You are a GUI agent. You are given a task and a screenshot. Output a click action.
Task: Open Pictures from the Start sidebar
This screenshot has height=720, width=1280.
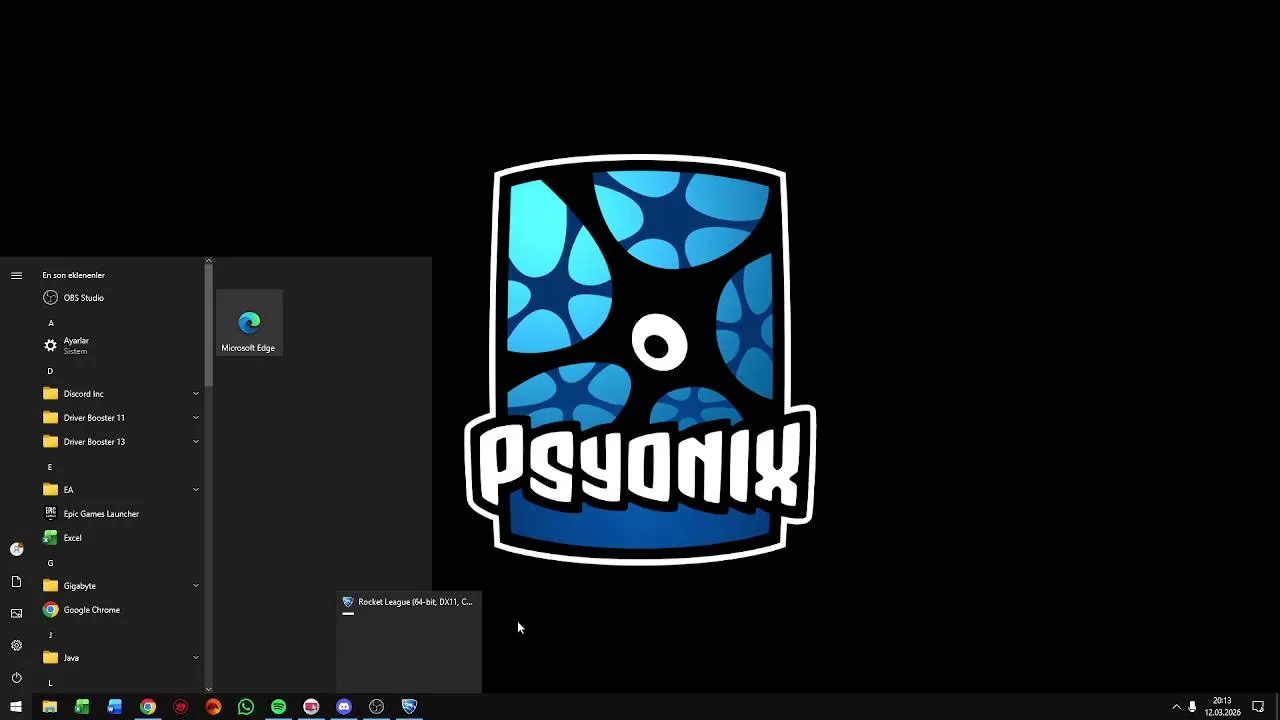coord(16,614)
